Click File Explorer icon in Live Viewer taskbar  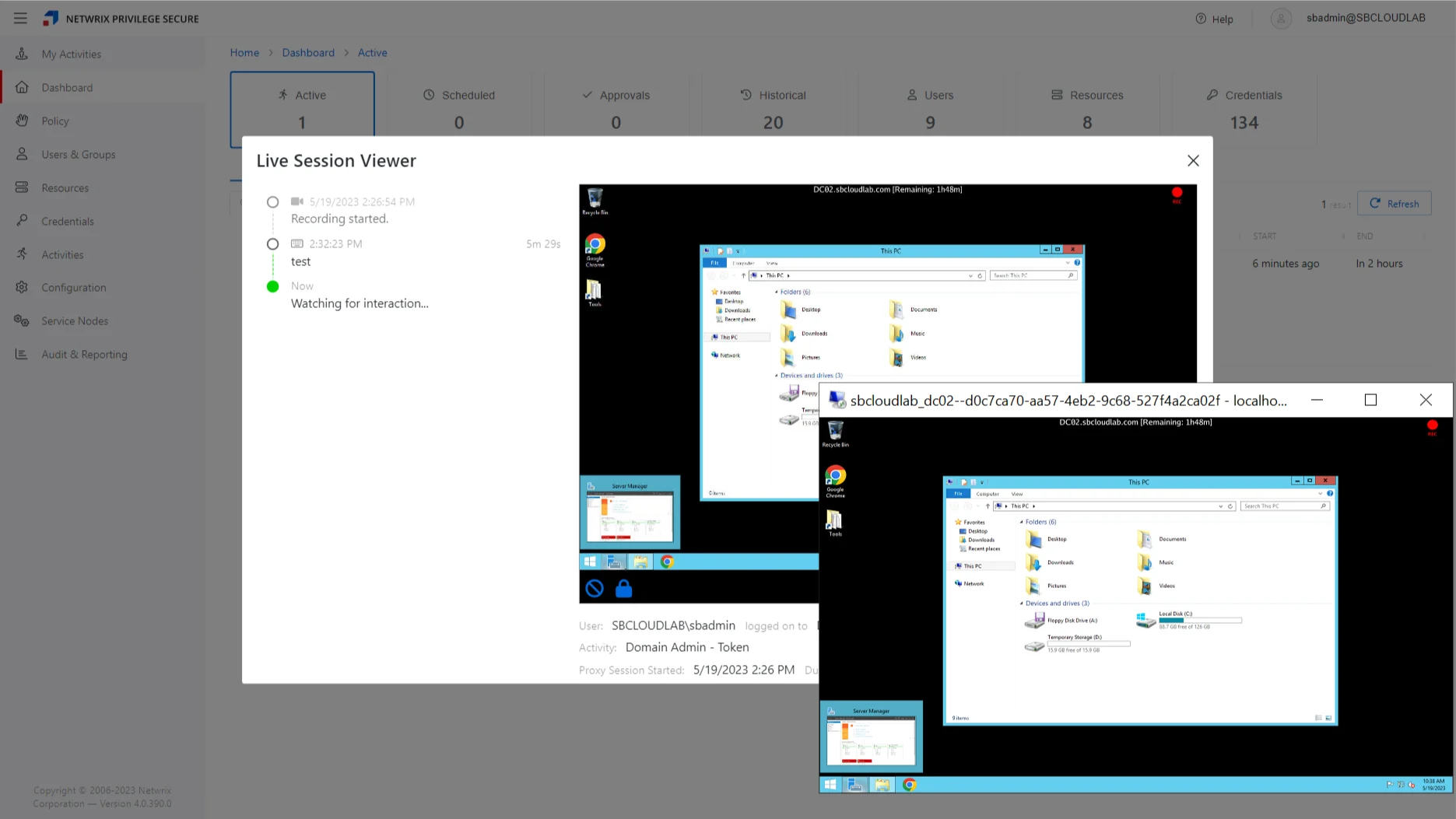point(640,562)
